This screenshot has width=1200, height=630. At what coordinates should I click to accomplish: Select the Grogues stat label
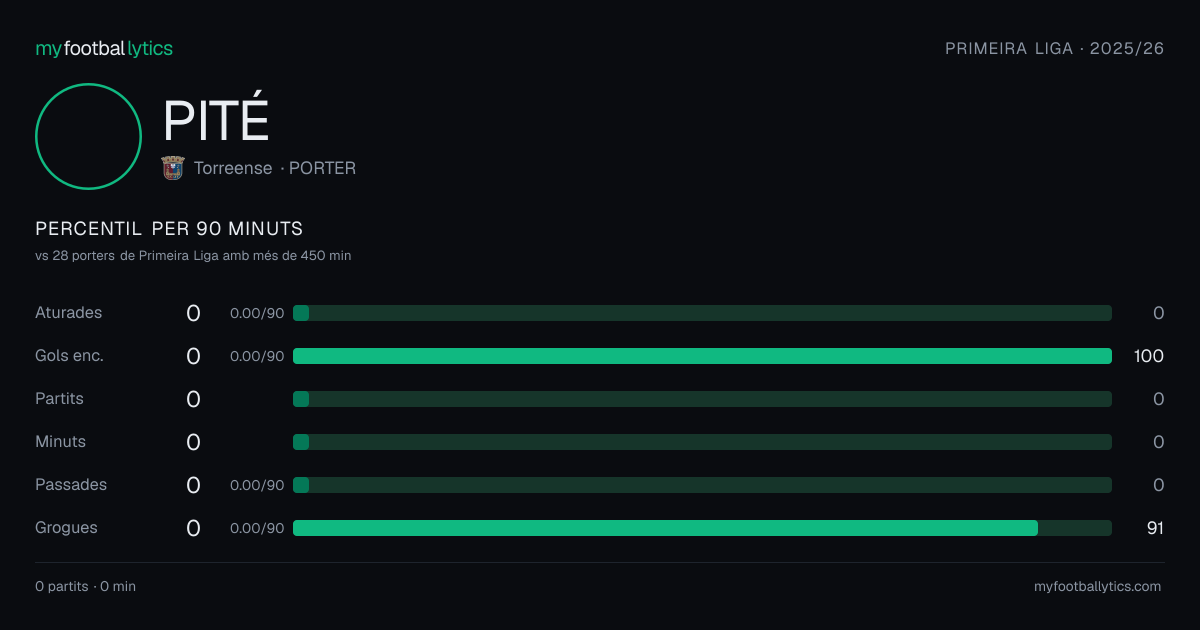pyautogui.click(x=66, y=528)
